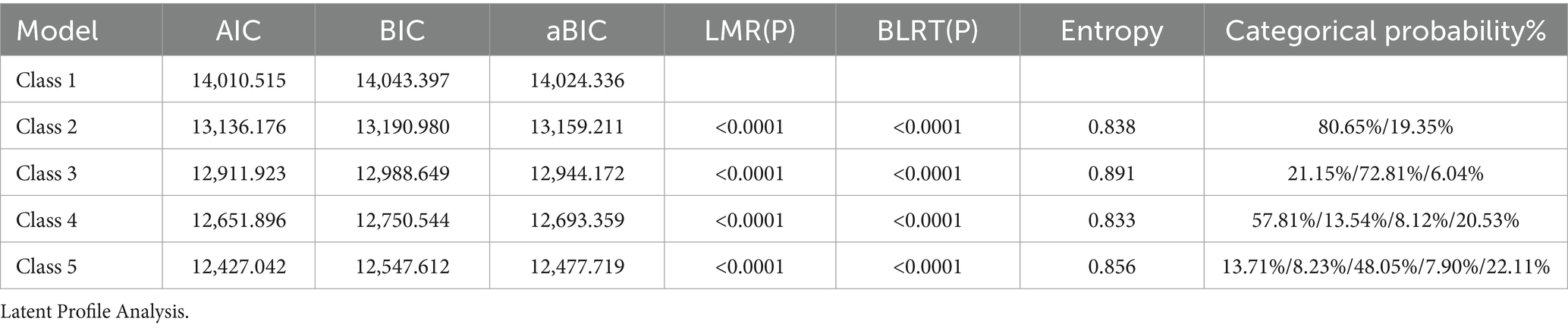Screen dimensions: 1568x328
Task: Click the BIC column header
Action: (x=402, y=30)
